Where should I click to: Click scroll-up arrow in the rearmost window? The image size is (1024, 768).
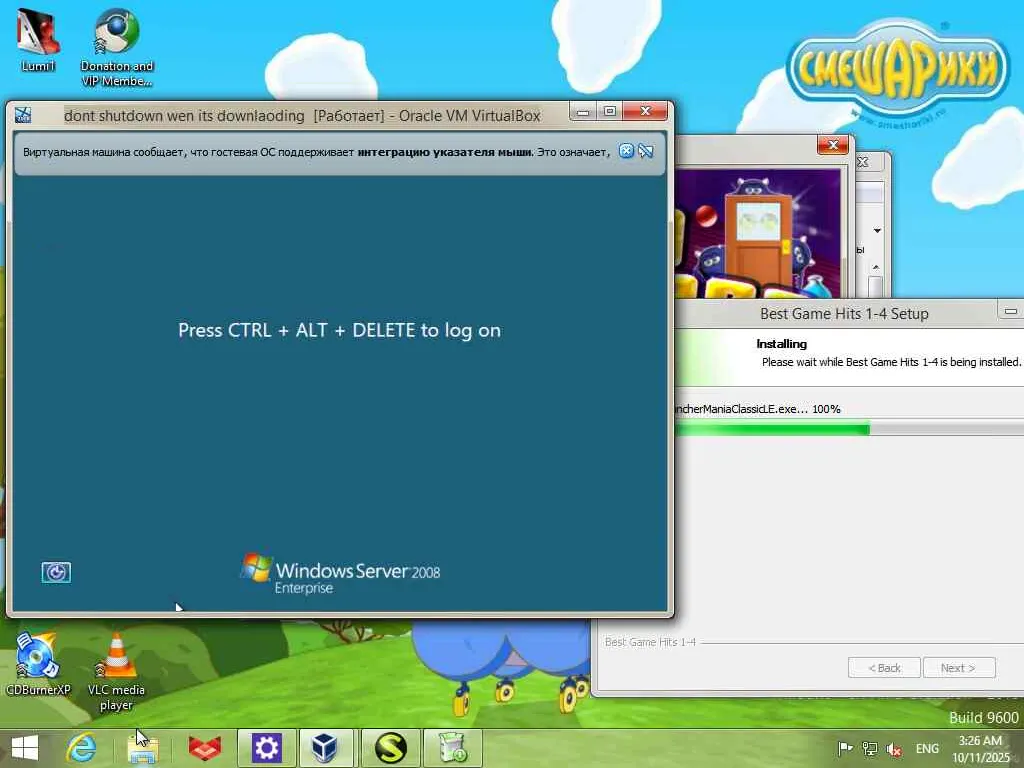(x=876, y=268)
